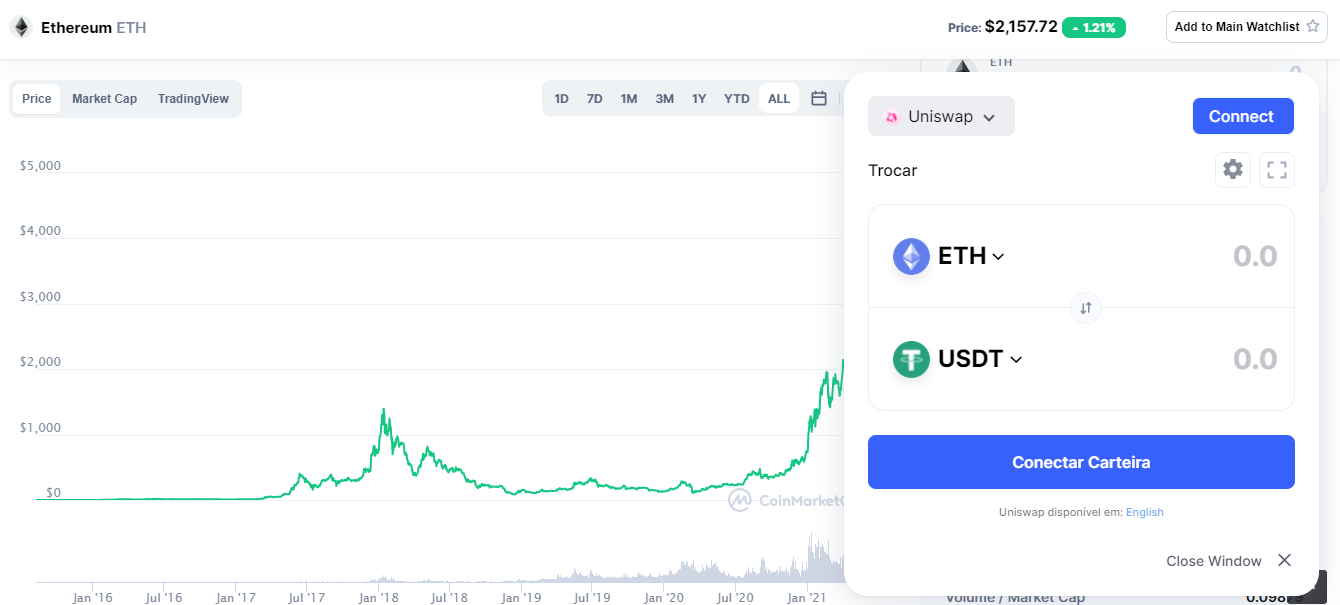This screenshot has width=1340, height=605.
Task: Select the YTD time range
Action: pyautogui.click(x=737, y=99)
